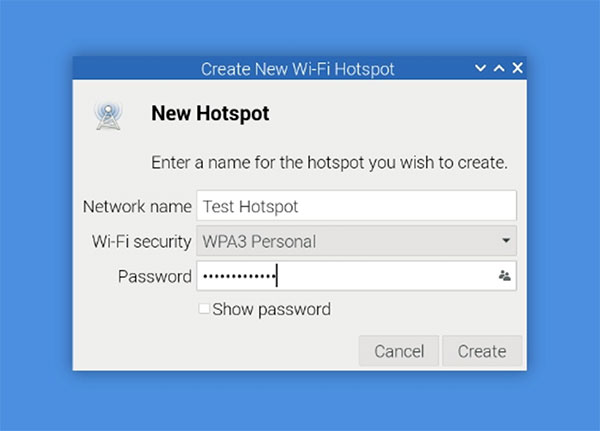Click the password storage options icon
The height and width of the screenshot is (431, 600).
tap(504, 276)
